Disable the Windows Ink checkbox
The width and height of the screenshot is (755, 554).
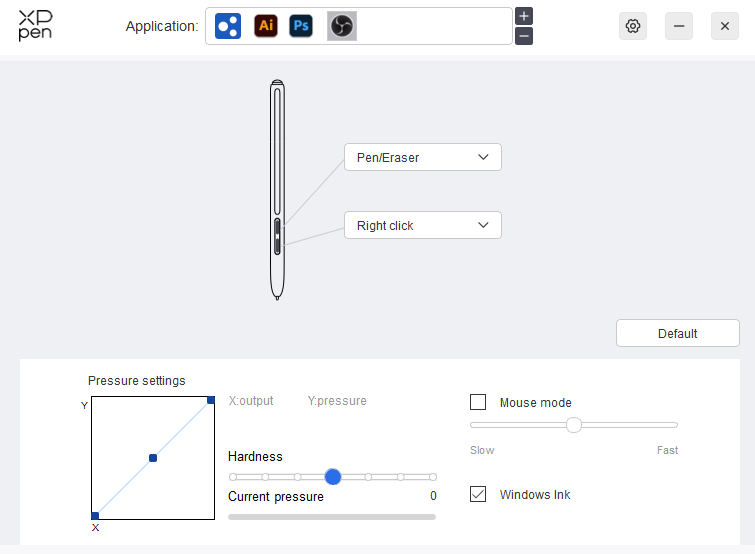pyautogui.click(x=478, y=494)
